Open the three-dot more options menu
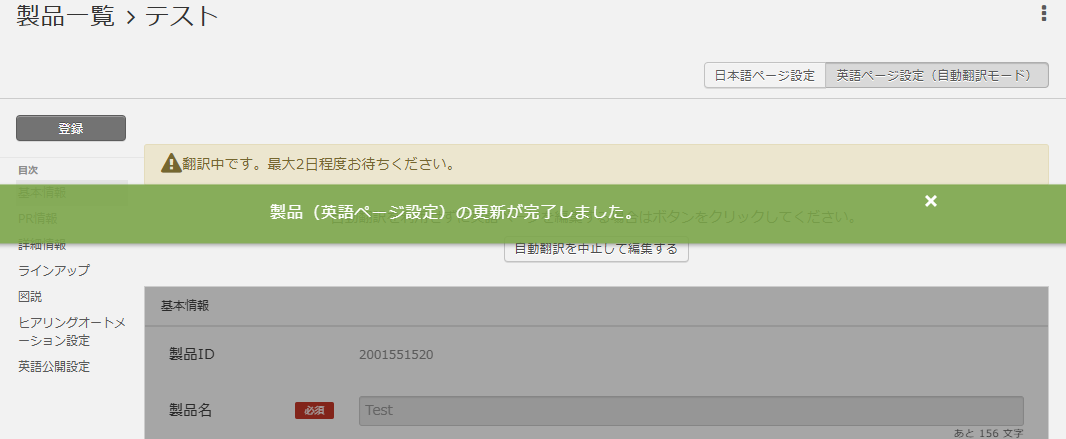 coord(1044,13)
